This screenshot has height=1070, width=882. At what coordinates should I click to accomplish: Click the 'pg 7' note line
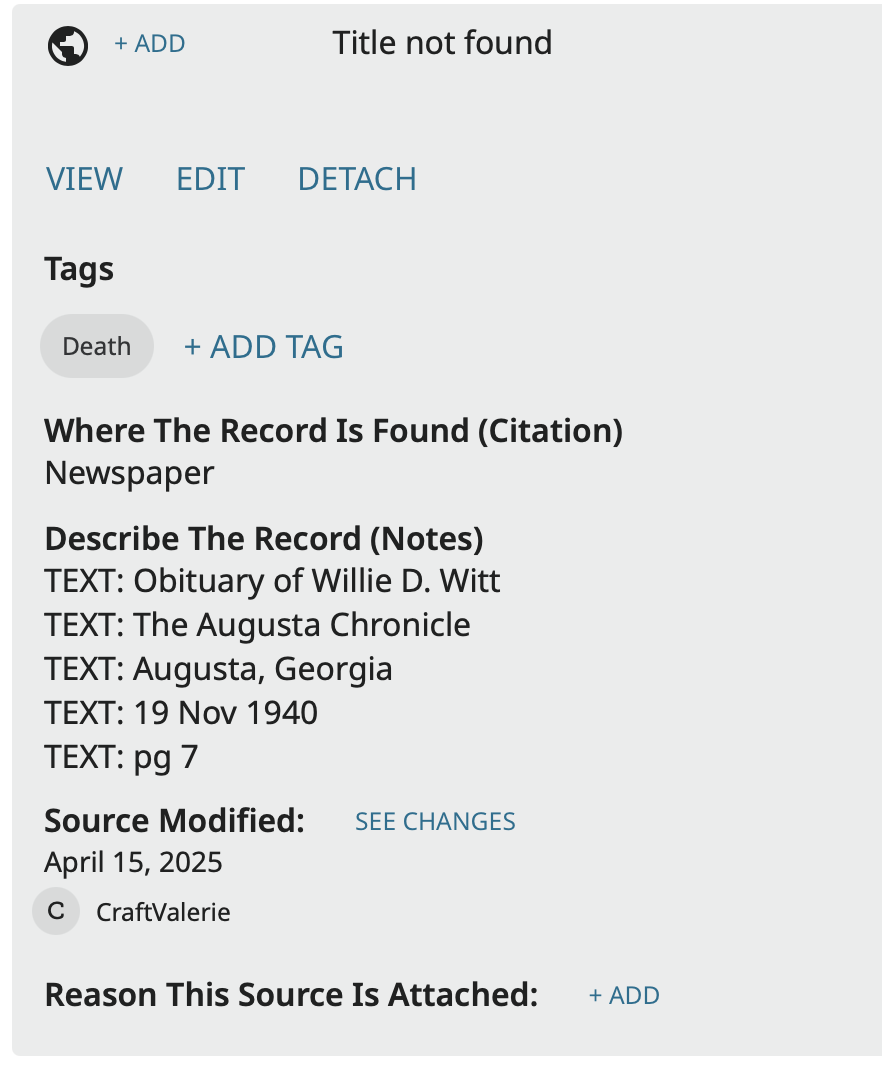click(121, 757)
